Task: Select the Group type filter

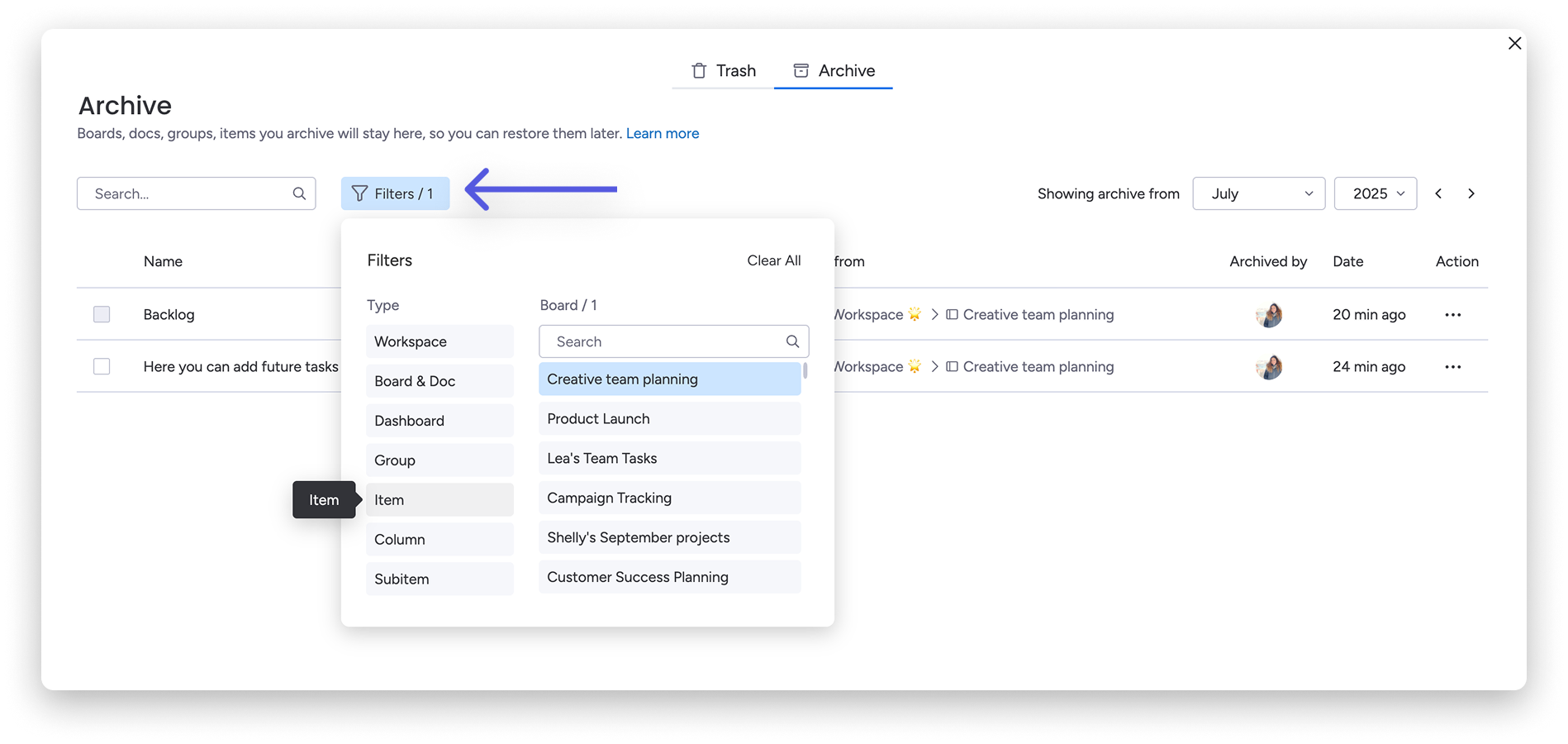Action: [440, 460]
